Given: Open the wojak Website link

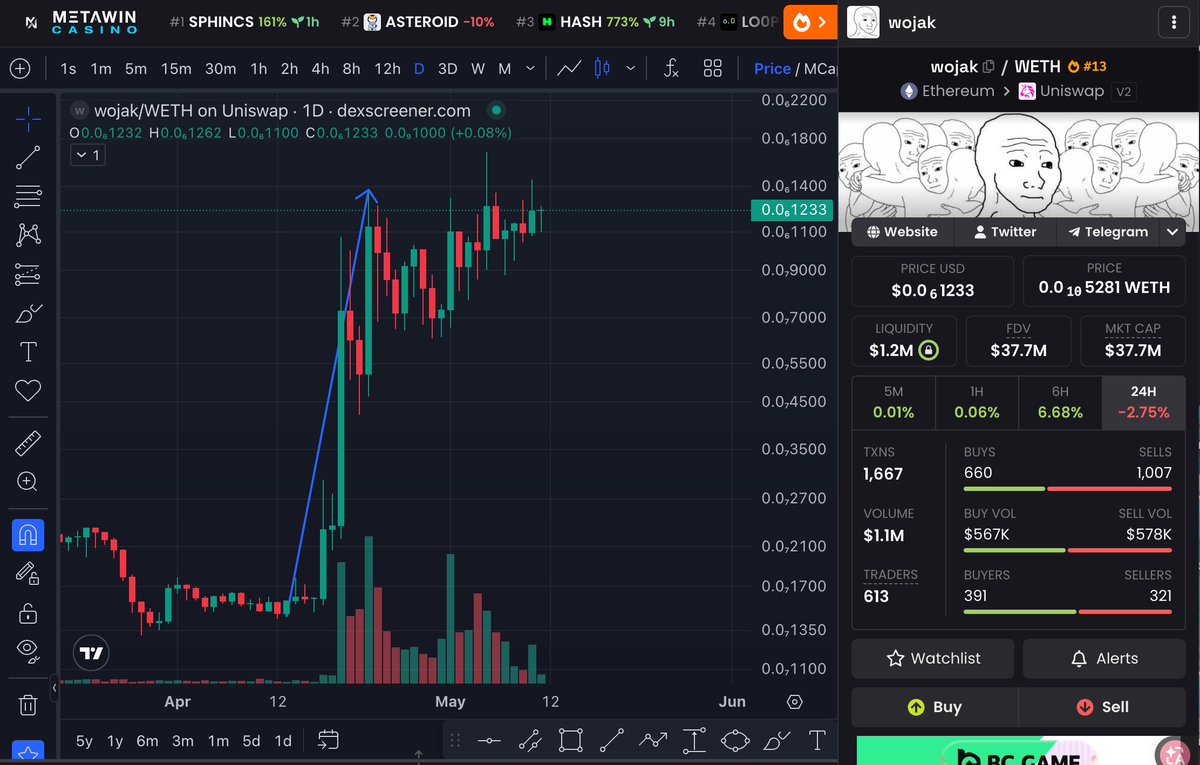Looking at the screenshot, I should point(902,231).
